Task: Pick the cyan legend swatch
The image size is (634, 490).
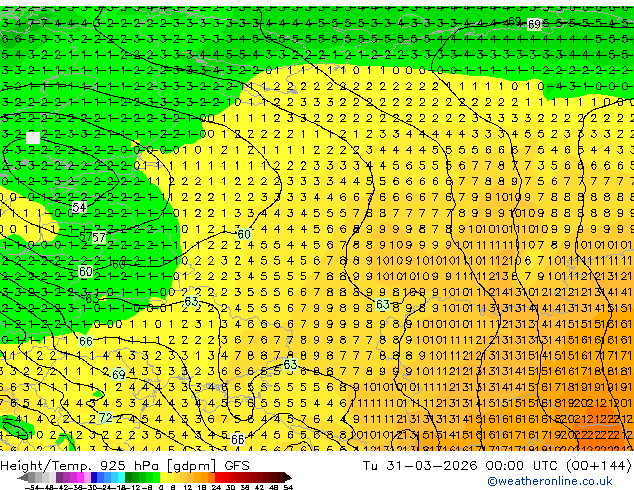Action: coord(121,477)
